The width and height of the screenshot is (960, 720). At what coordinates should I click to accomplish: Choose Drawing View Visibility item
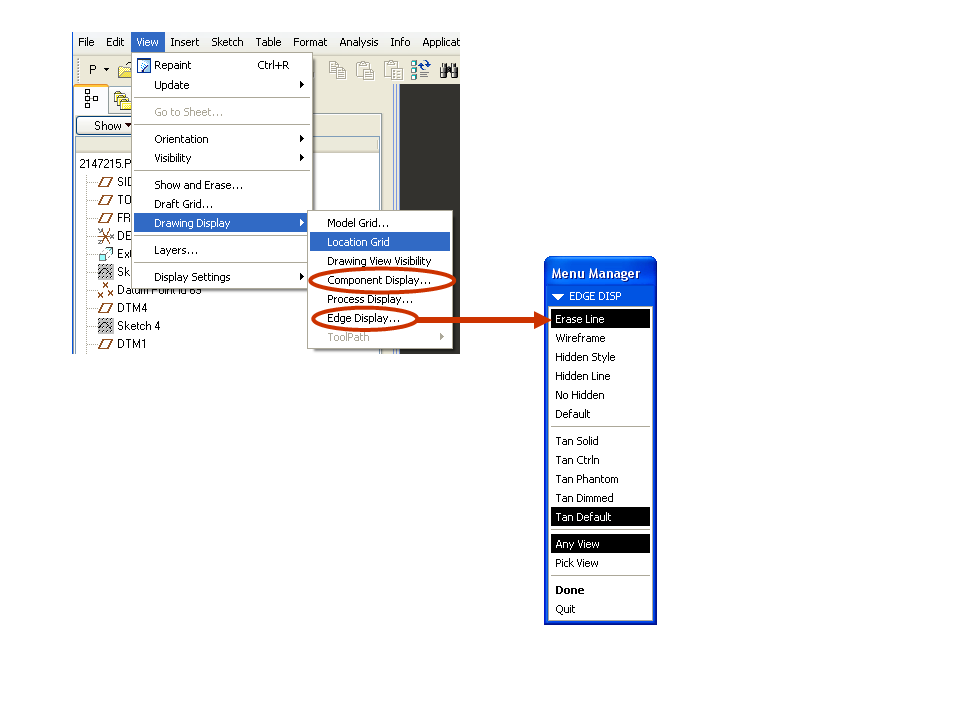click(x=380, y=261)
